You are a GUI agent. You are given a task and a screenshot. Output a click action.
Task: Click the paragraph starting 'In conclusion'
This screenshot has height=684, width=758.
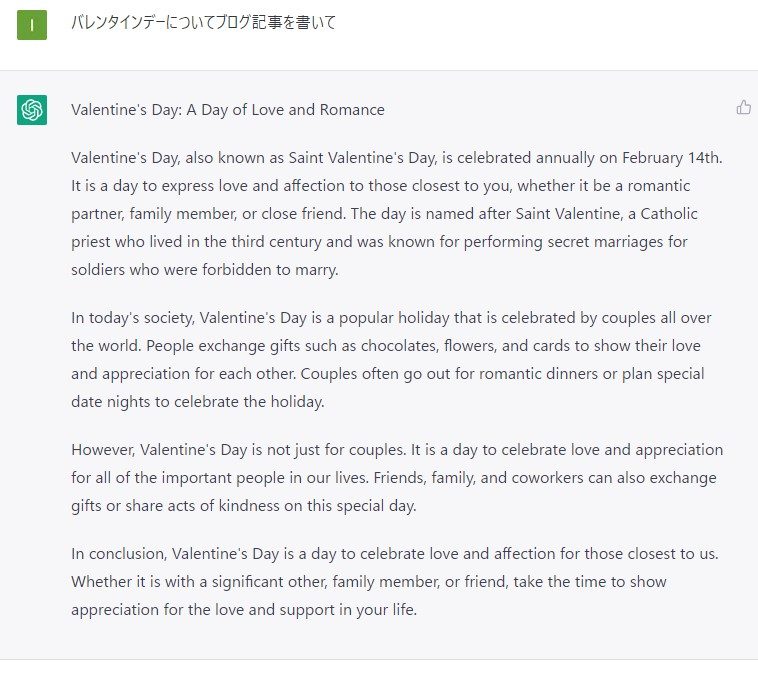tap(395, 582)
